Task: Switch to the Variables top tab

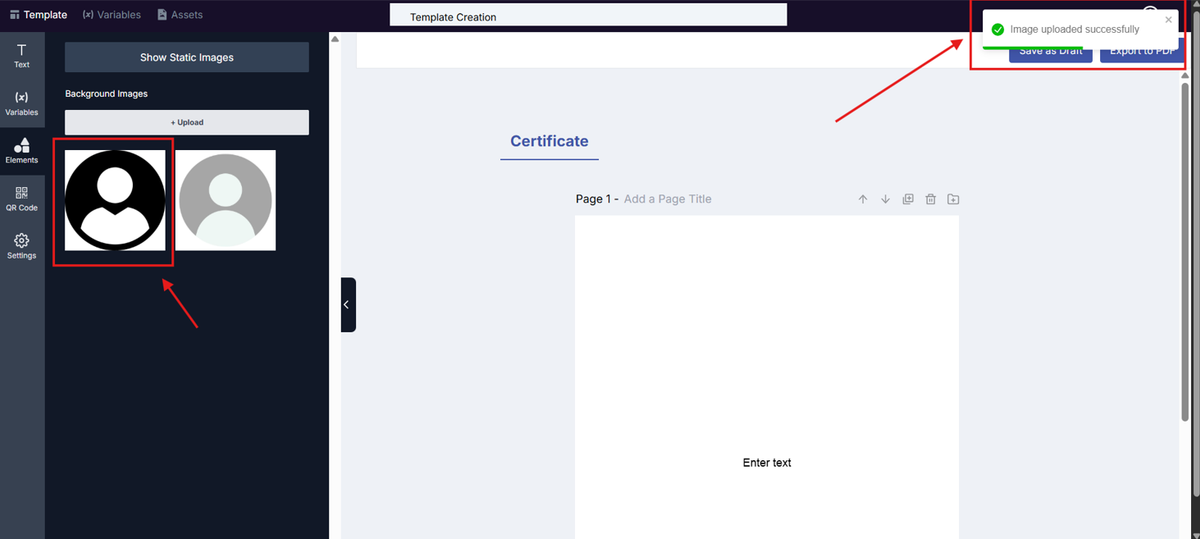Action: click(x=111, y=15)
